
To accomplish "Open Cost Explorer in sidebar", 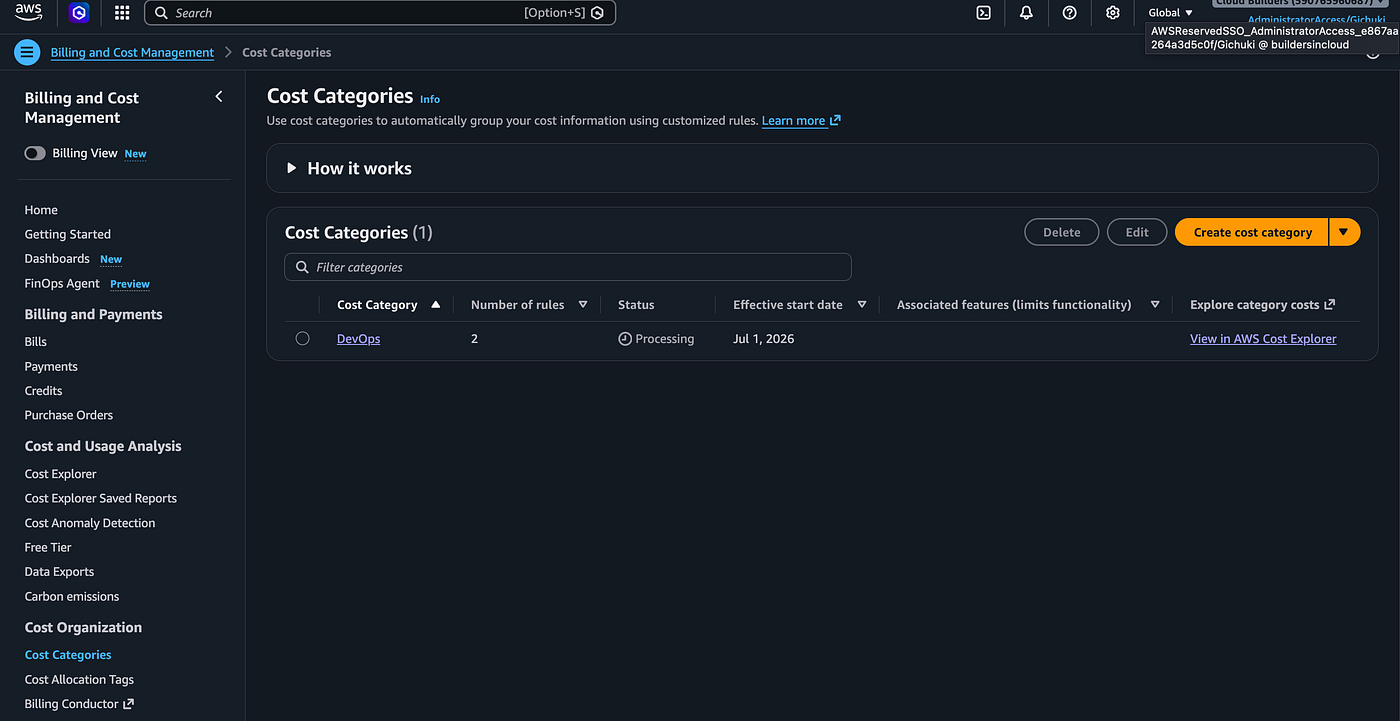I will pyautogui.click(x=60, y=474).
